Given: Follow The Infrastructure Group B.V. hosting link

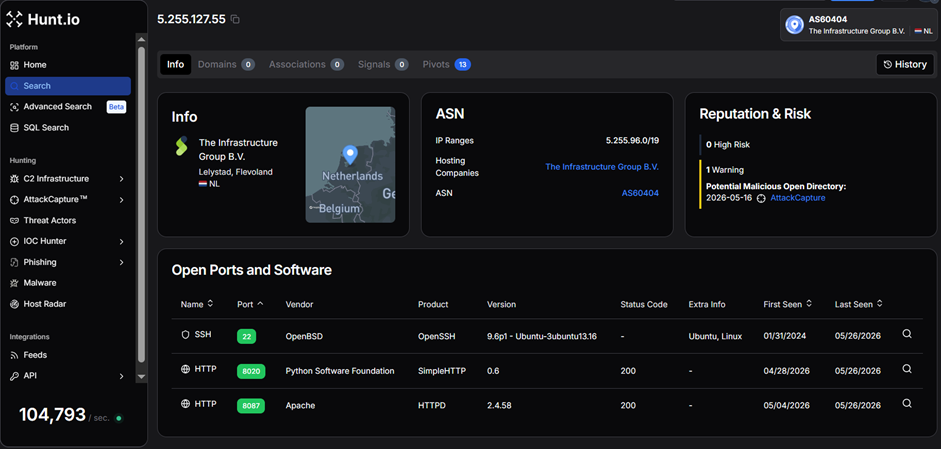Looking at the screenshot, I should (602, 167).
